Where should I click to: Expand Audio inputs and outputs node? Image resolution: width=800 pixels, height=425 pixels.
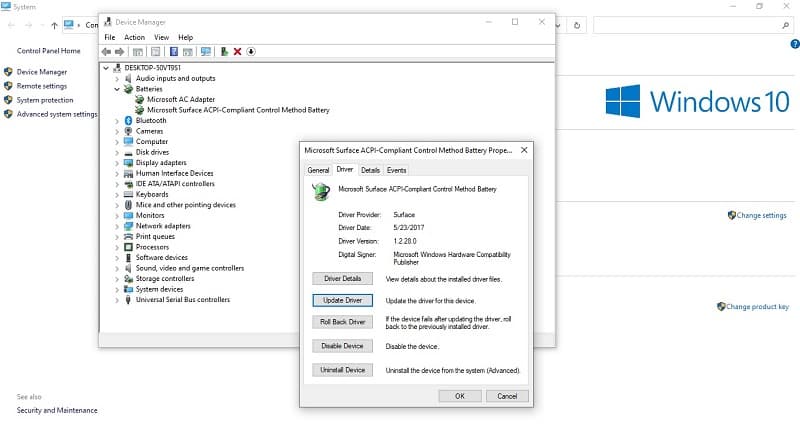(x=117, y=79)
